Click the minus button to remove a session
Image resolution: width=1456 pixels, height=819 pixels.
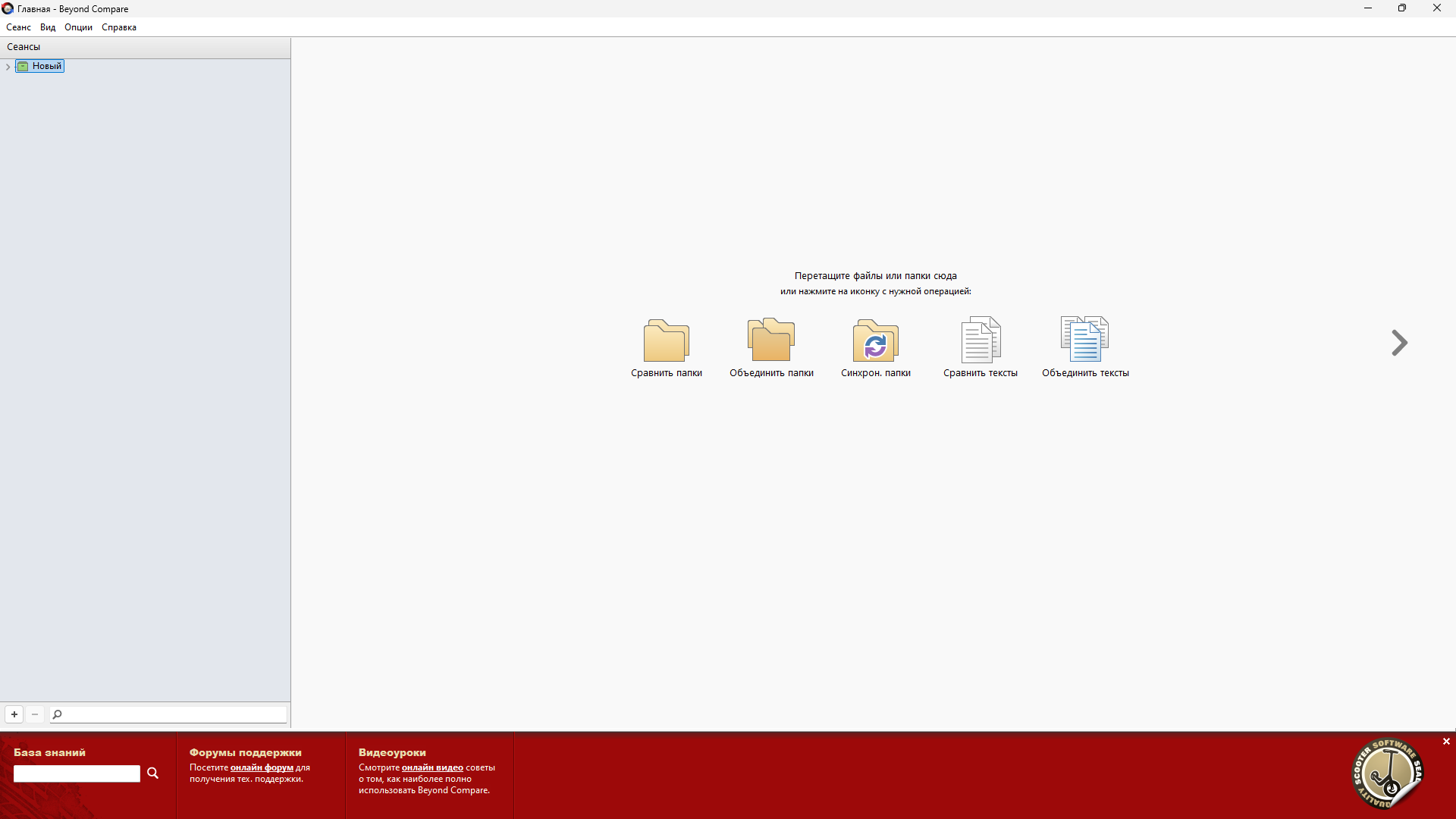(35, 714)
